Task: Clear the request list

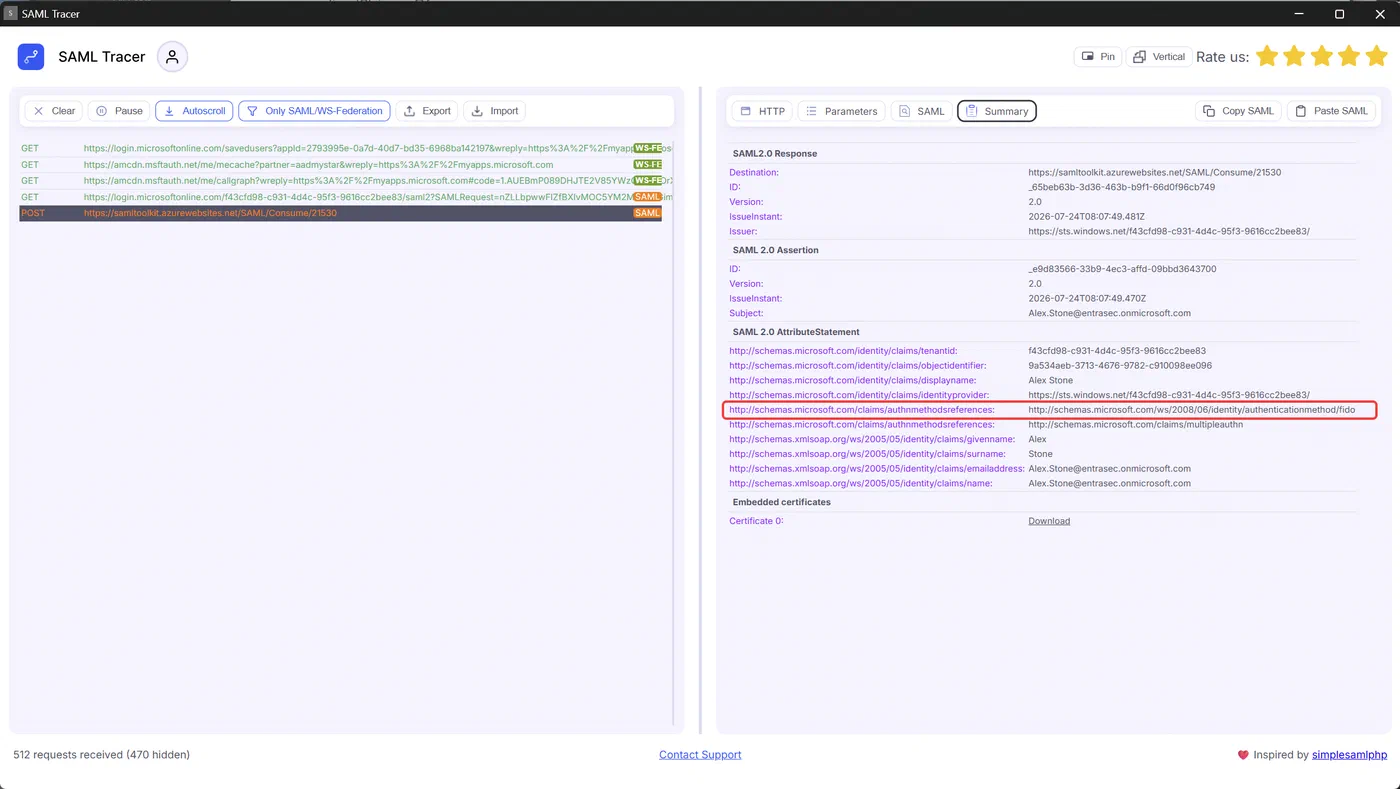Action: pyautogui.click(x=54, y=111)
